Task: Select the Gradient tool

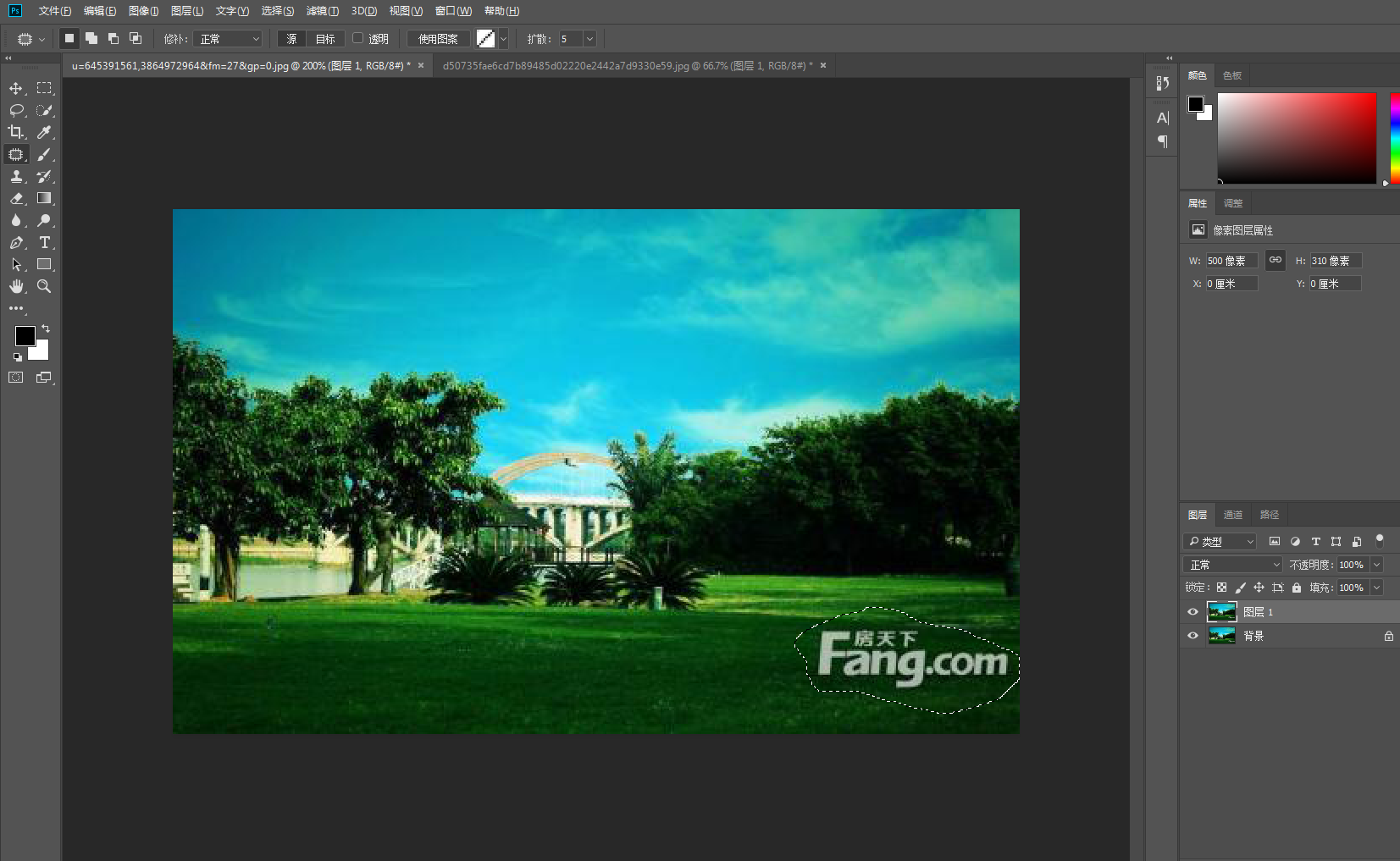Action: pos(44,198)
